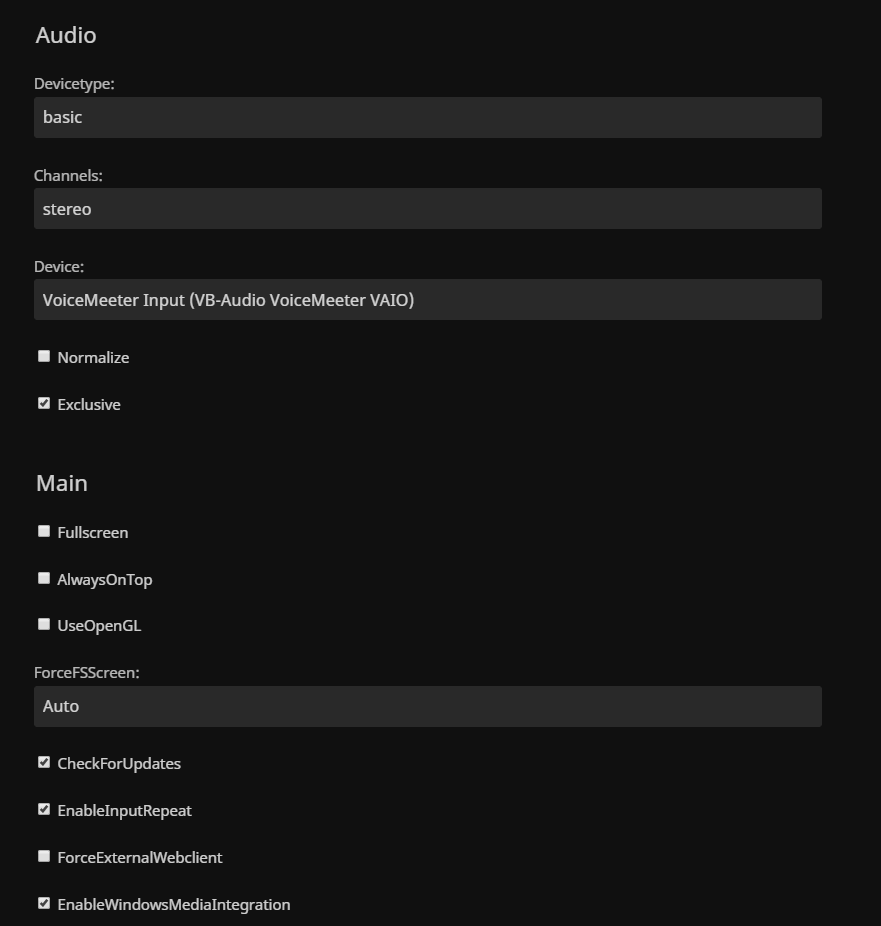Viewport: 881px width, 926px height.
Task: Click the ForceFSScreen field label
Action: (87, 673)
